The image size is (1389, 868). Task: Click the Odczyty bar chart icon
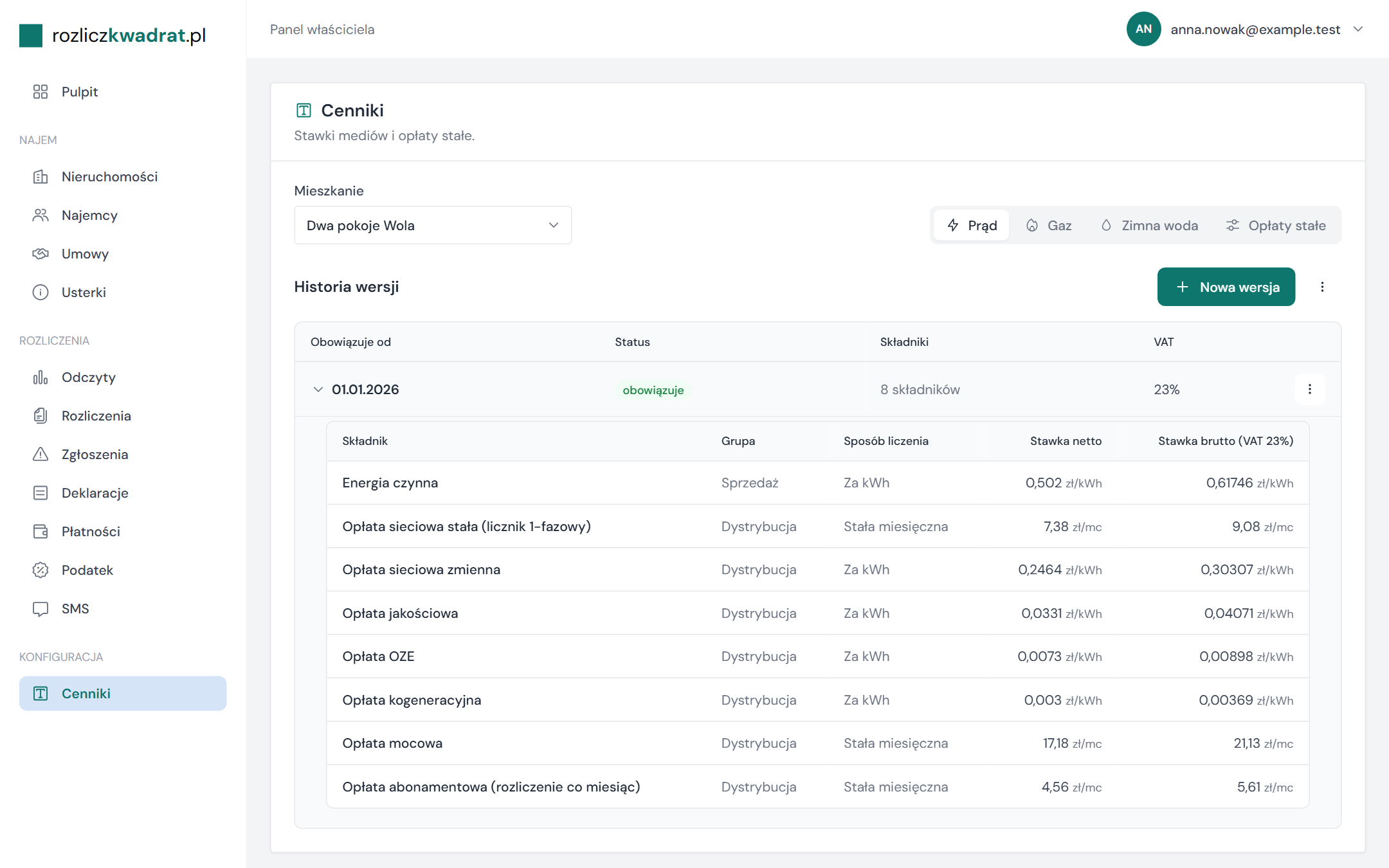click(41, 377)
